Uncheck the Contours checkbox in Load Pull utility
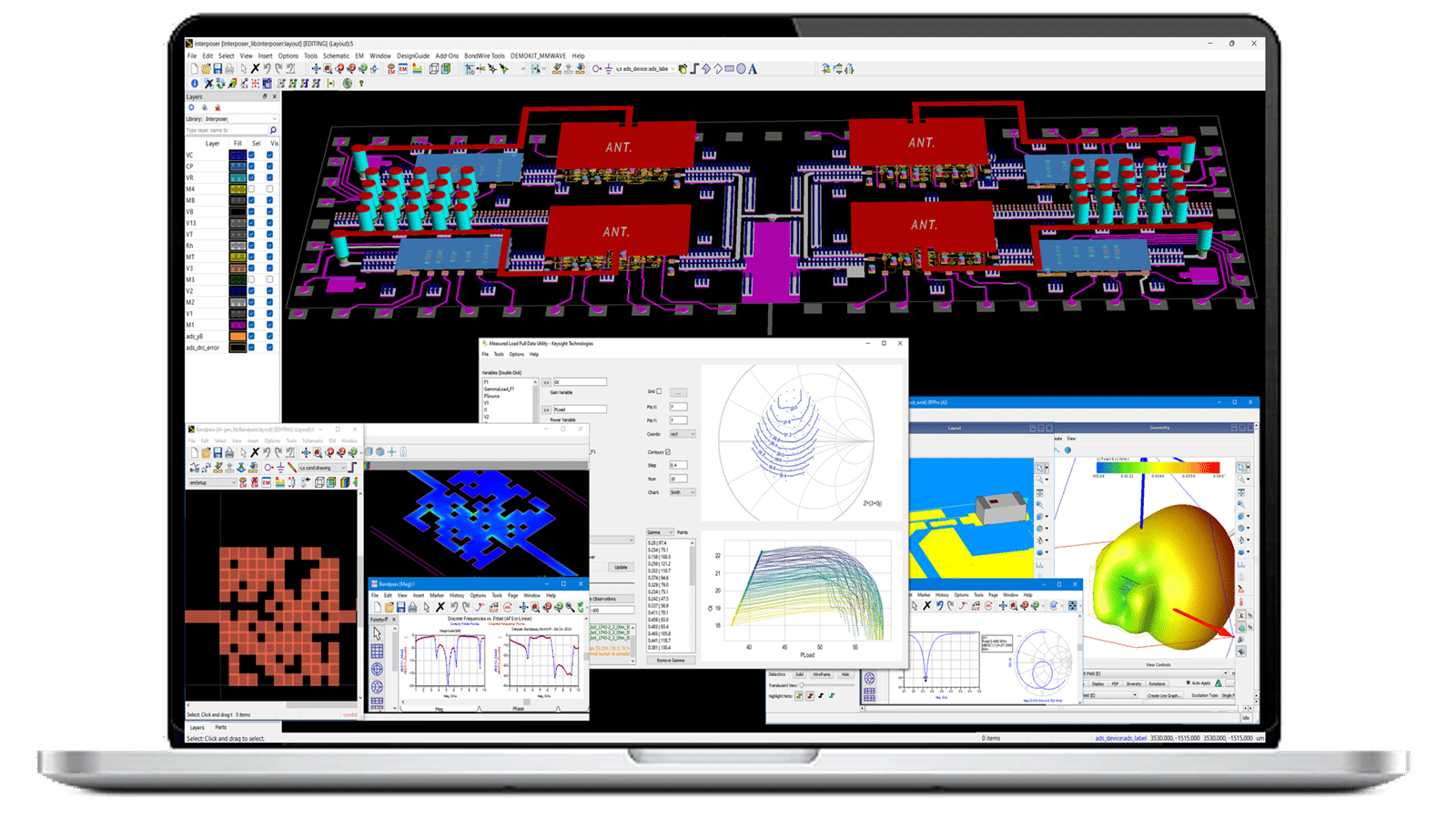1456x819 pixels. [668, 452]
